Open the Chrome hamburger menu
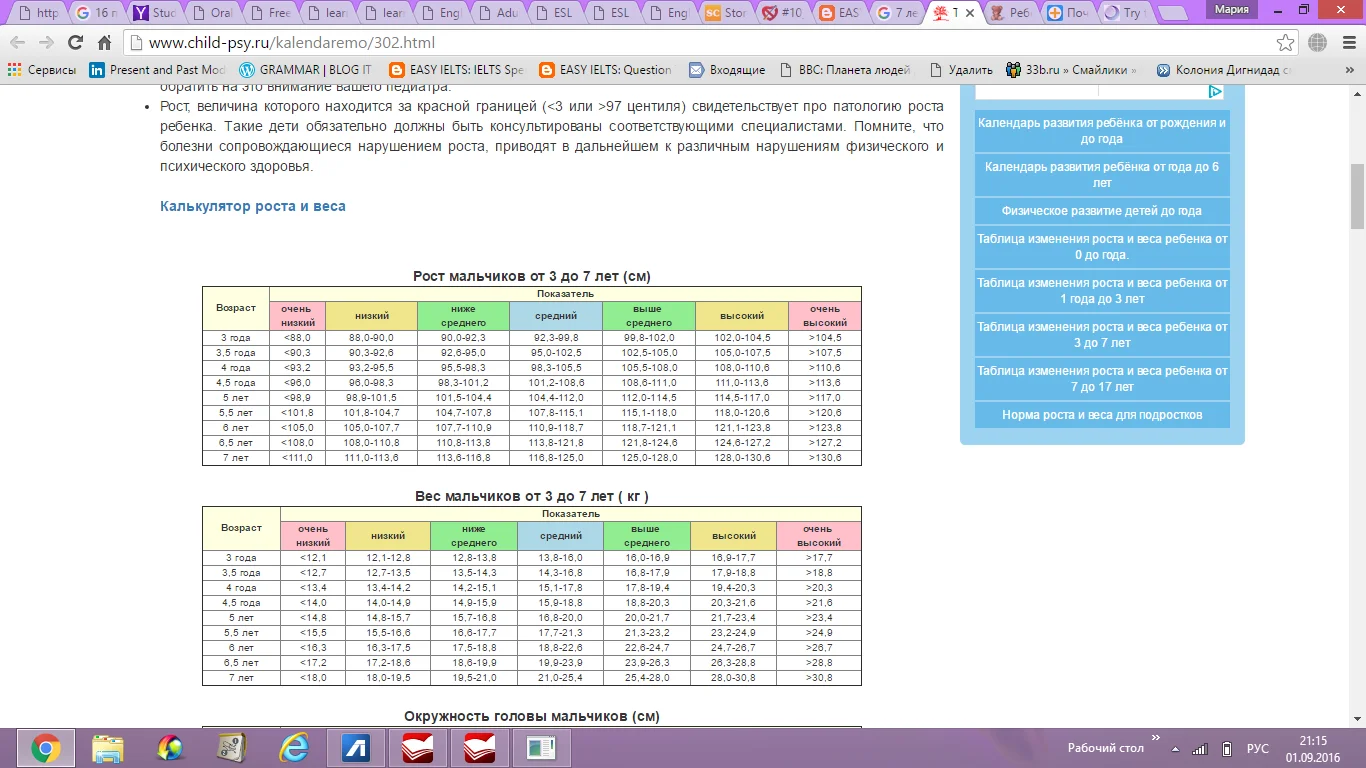 pos(1347,43)
